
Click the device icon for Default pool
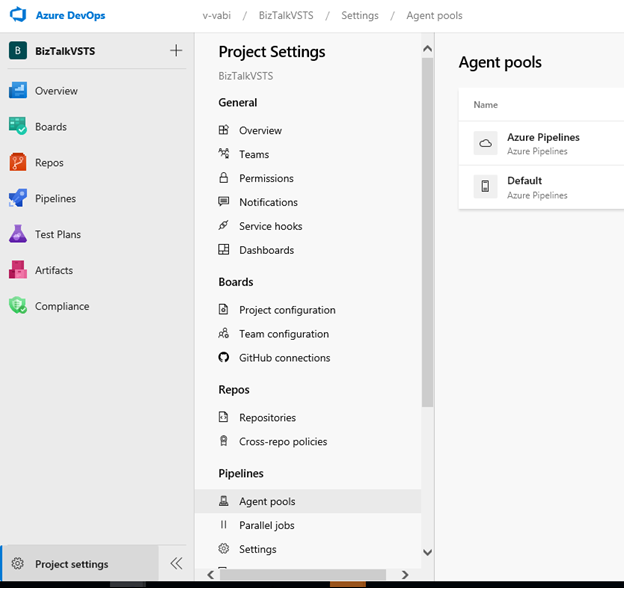click(486, 187)
